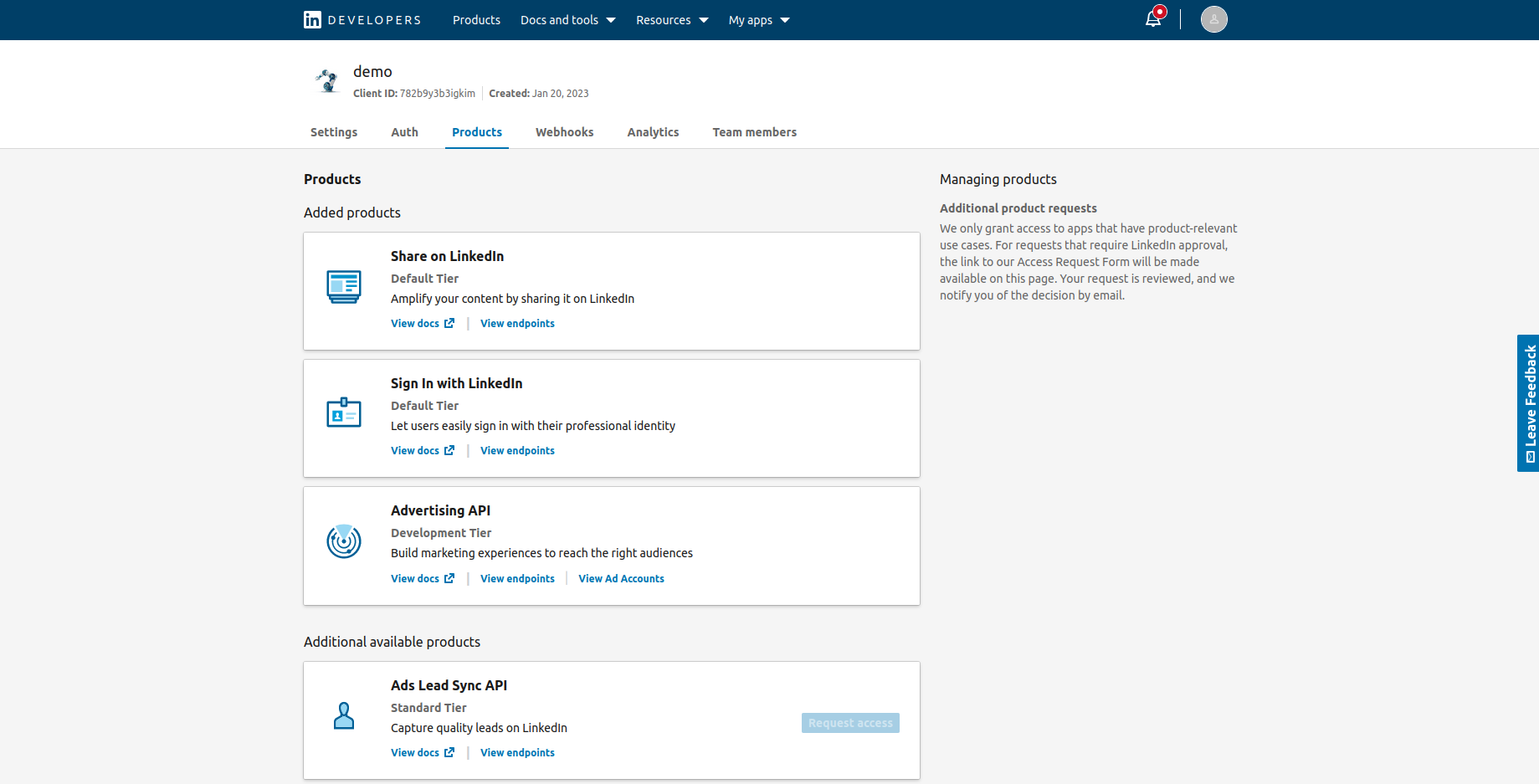1539x784 pixels.
Task: Click the Created Jan 20, 2023 text
Action: point(539,93)
